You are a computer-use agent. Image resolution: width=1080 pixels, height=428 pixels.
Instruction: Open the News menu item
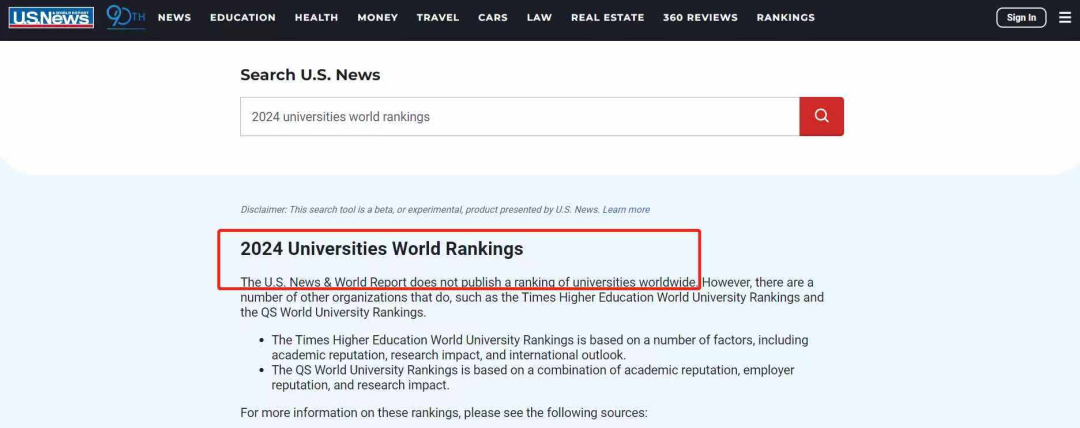click(x=174, y=18)
